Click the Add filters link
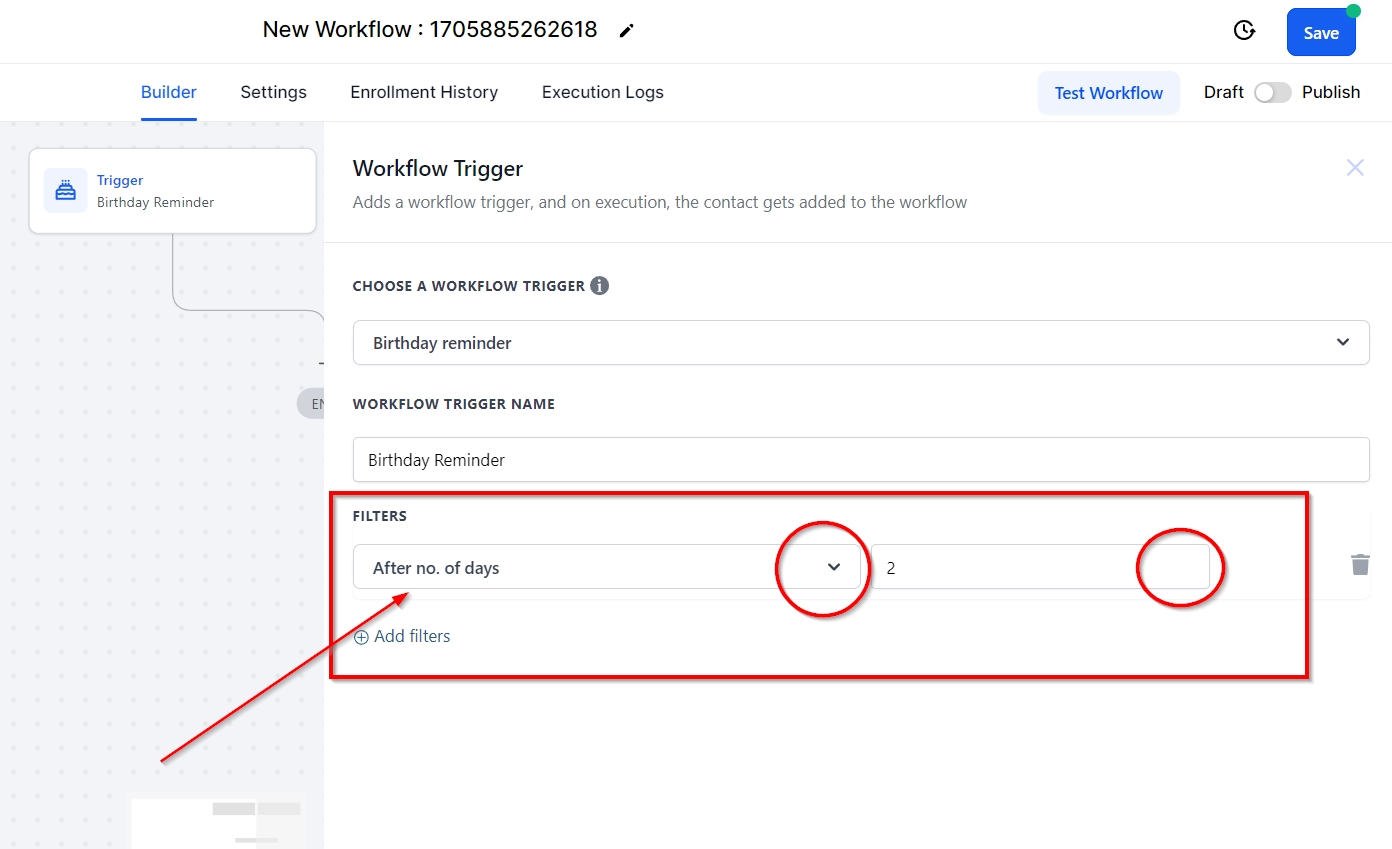The height and width of the screenshot is (849, 1392). (403, 637)
